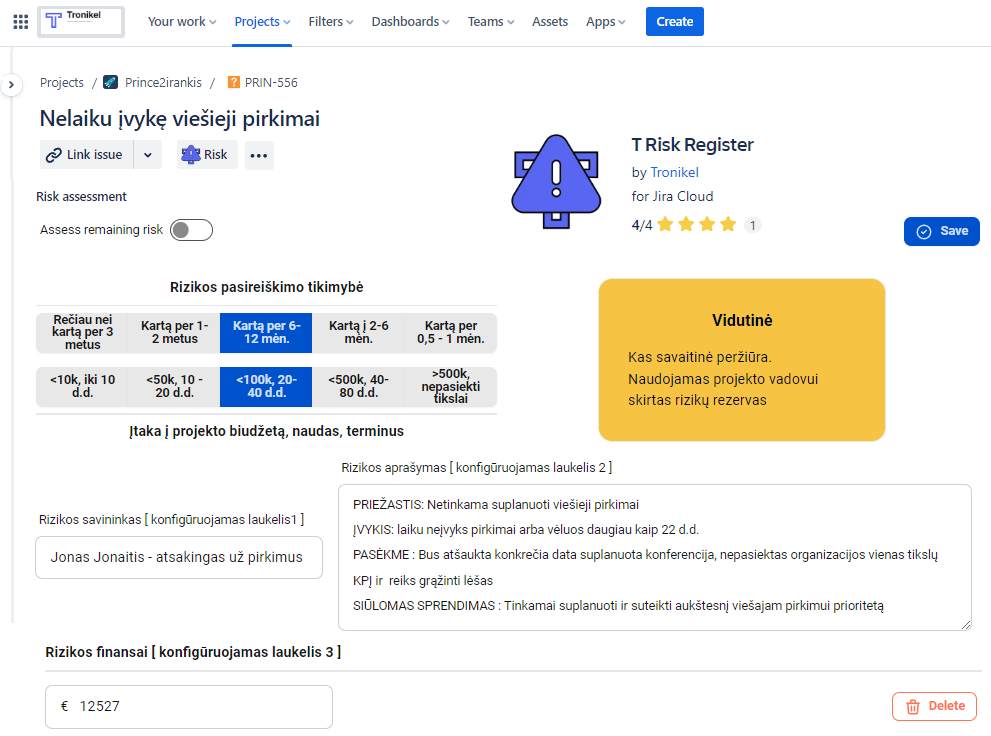Select probability 'Rečiau nei kartą per 3 metus'

point(82,332)
